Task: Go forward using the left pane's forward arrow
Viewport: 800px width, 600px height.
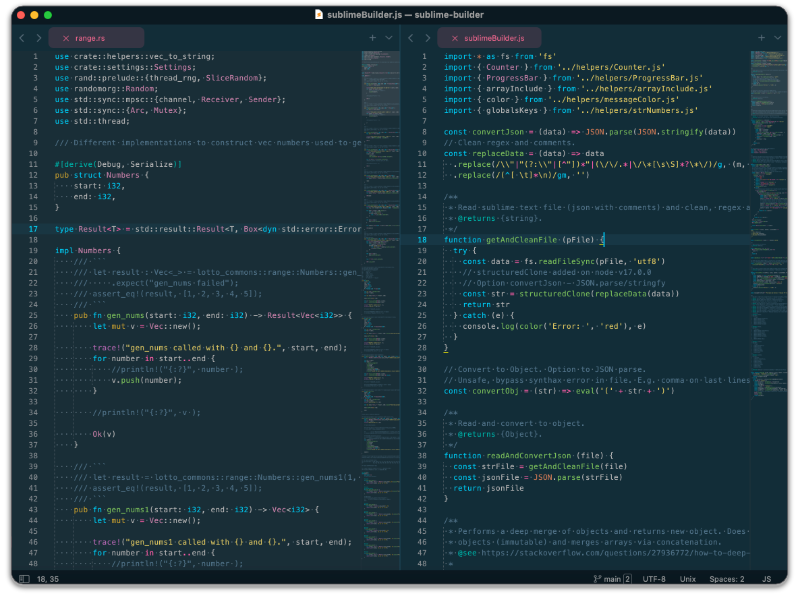Action: point(39,38)
